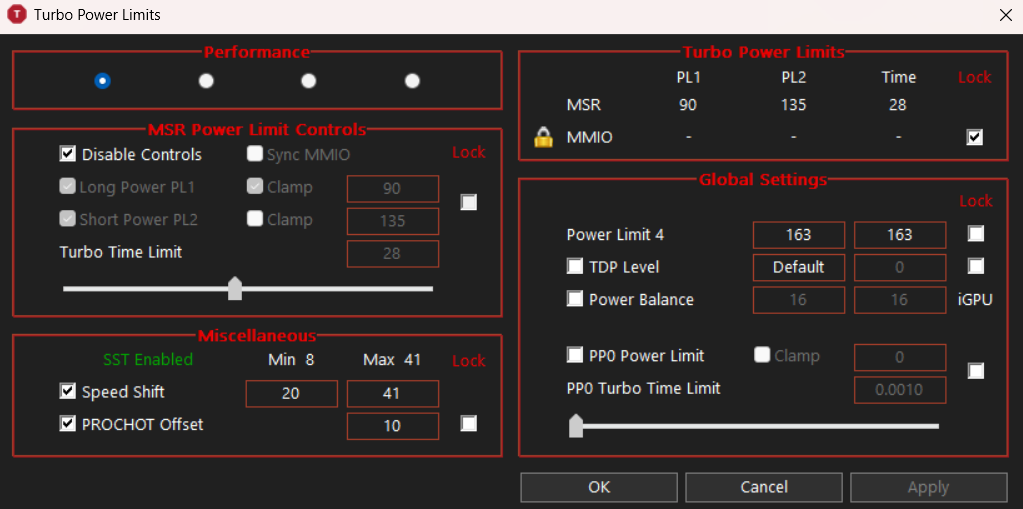Screen dimensions: 1023x509
Task: Enable the PP0 Power Limit checkbox
Action: click(575, 355)
